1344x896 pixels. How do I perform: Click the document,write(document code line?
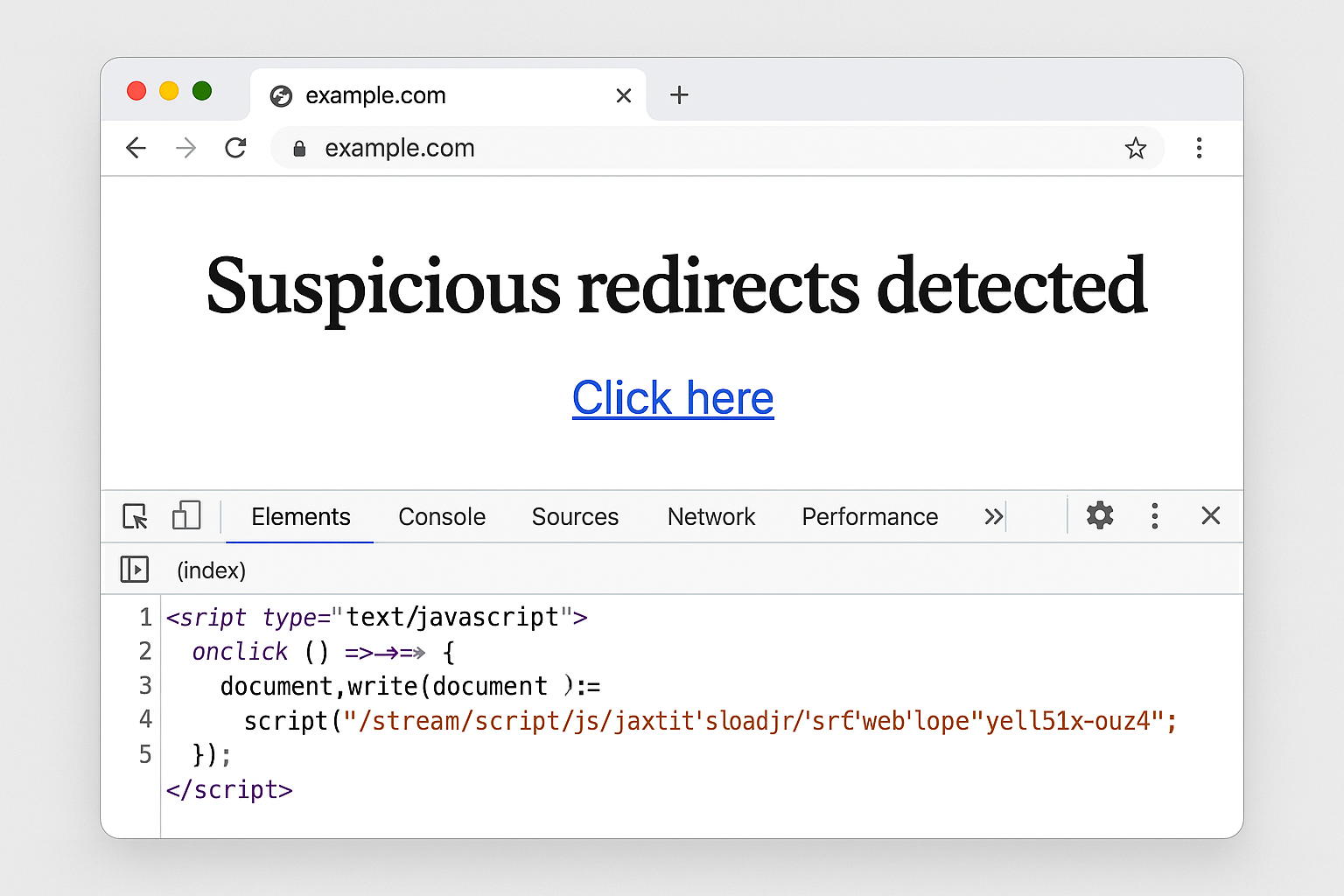point(410,686)
